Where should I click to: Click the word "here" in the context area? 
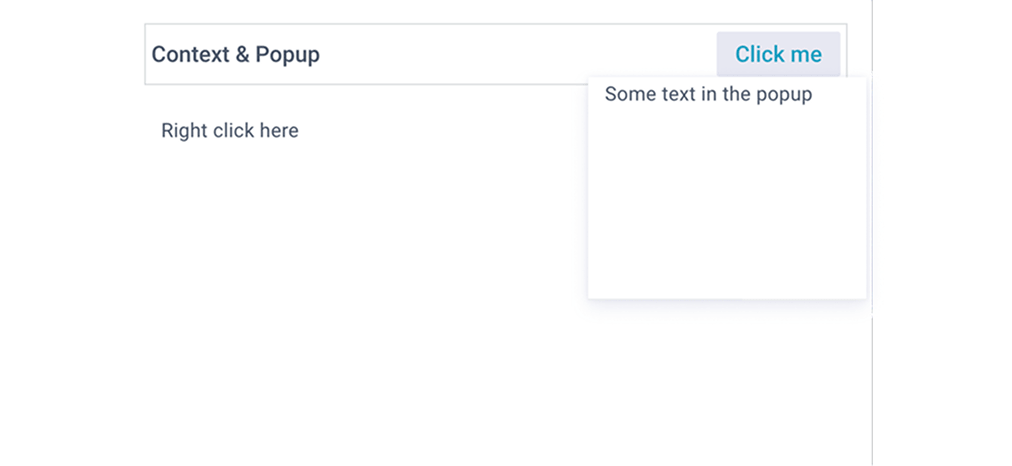[279, 130]
